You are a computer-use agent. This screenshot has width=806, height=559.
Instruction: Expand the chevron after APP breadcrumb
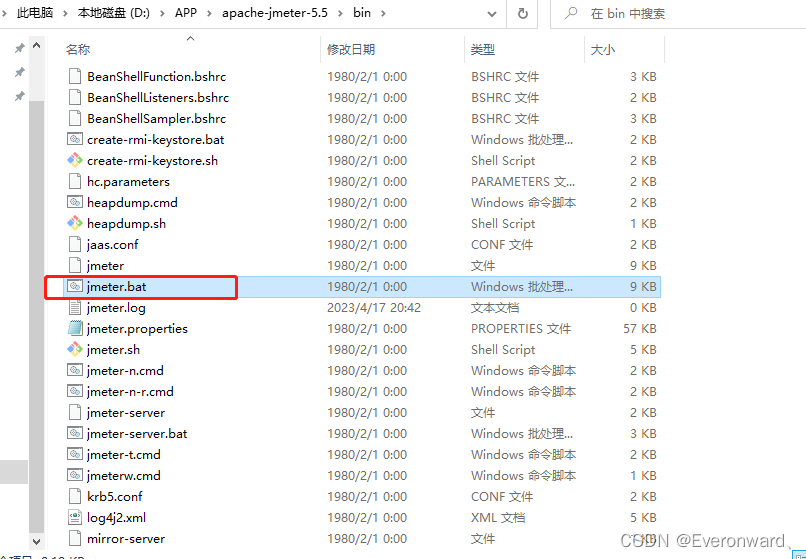click(x=209, y=13)
